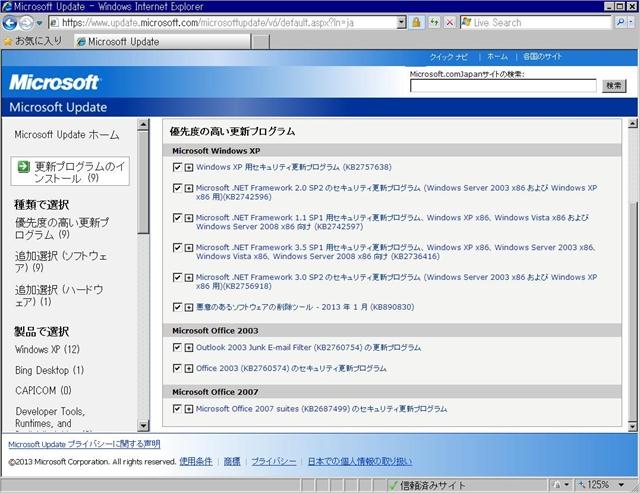Select 追加選択 (ソフトウェア) (9) category
The image size is (640, 493).
point(61,262)
